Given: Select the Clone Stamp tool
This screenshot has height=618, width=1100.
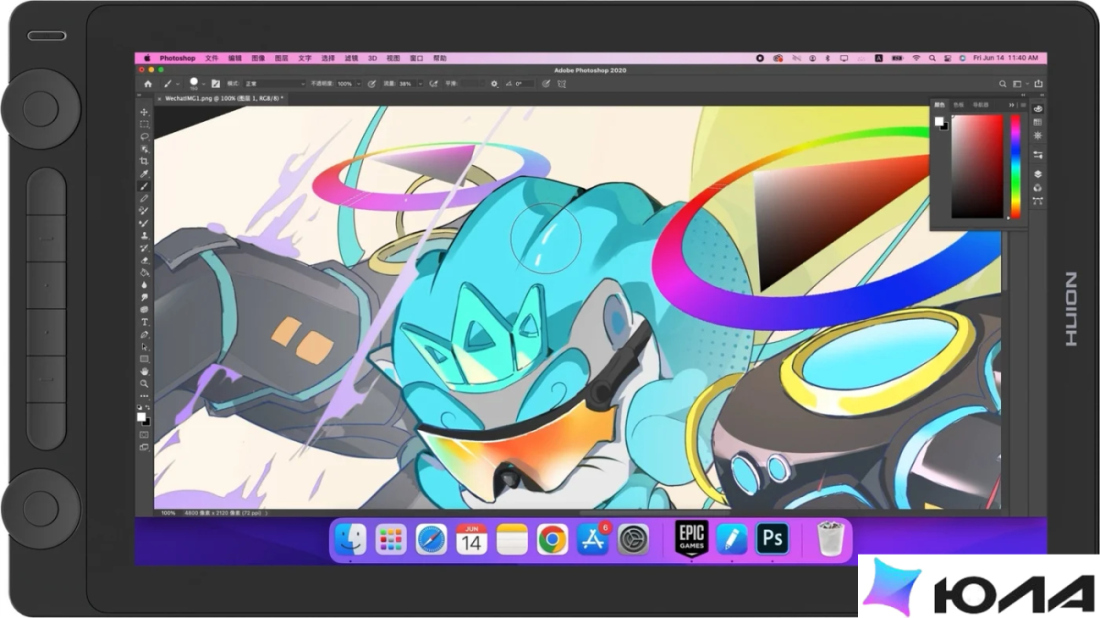Looking at the screenshot, I should coord(145,236).
